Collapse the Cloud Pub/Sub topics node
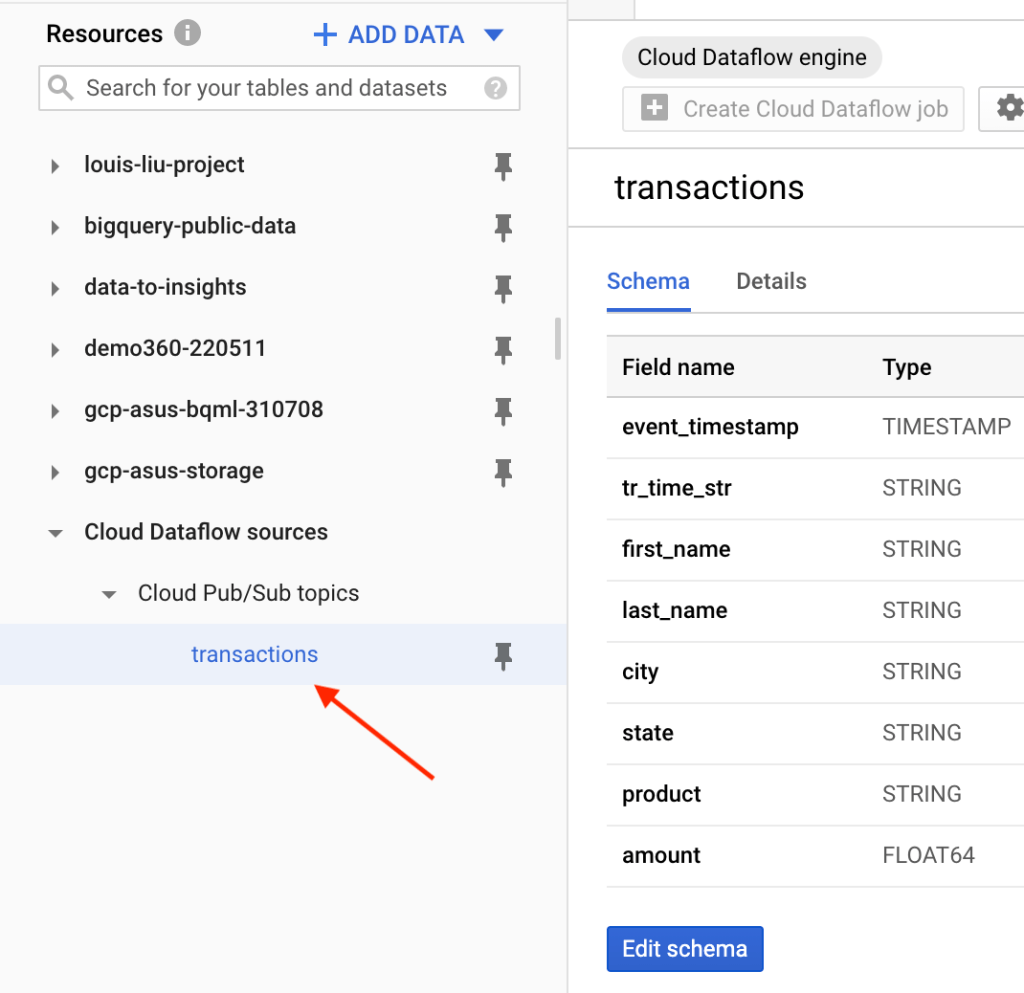The width and height of the screenshot is (1024, 993). (x=109, y=594)
